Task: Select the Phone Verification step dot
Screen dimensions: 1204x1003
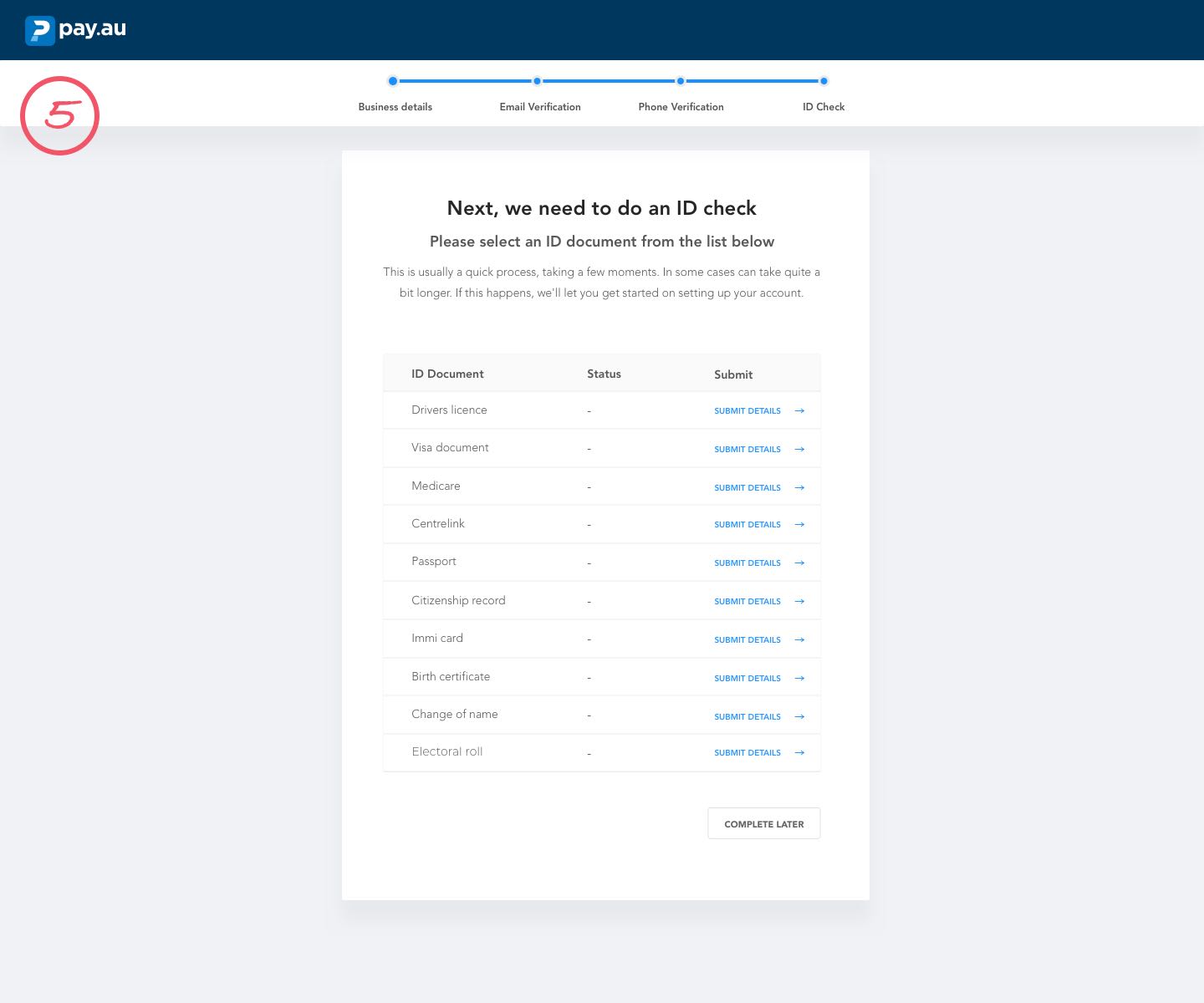Action: [681, 82]
